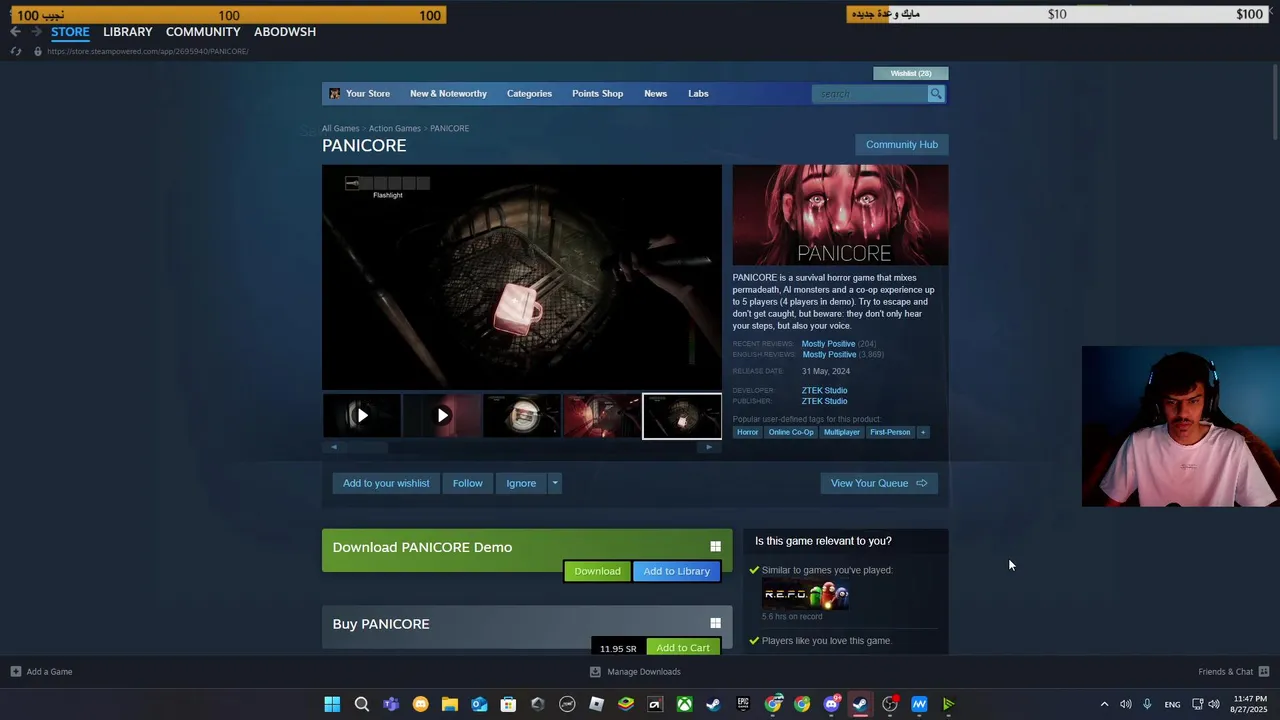Download the PANICORE demo

pyautogui.click(x=597, y=571)
